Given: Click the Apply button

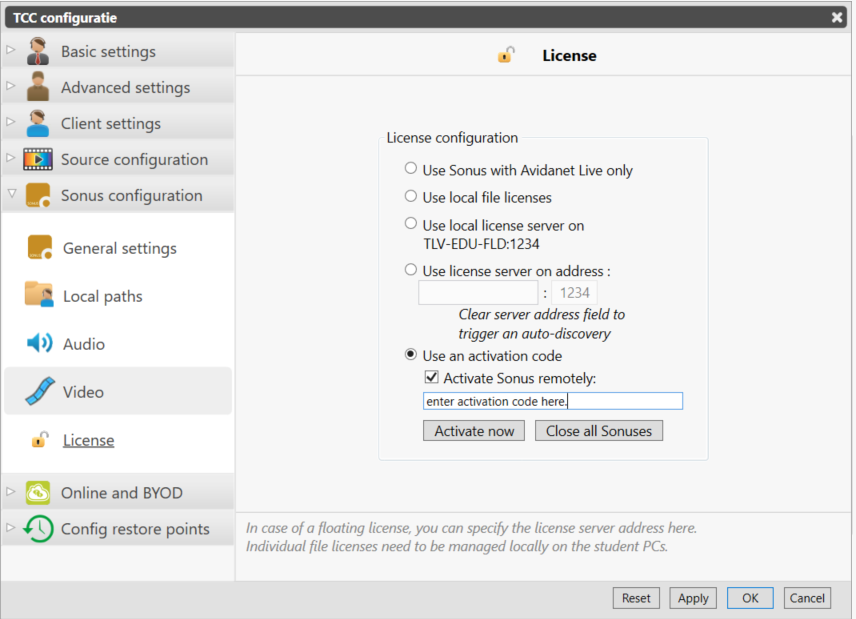Looking at the screenshot, I should pyautogui.click(x=693, y=598).
